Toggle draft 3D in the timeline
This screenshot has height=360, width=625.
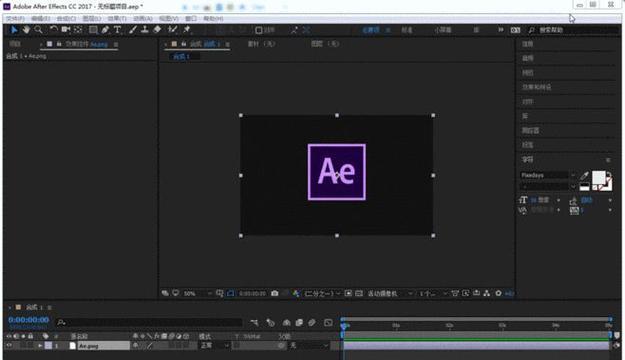point(270,322)
